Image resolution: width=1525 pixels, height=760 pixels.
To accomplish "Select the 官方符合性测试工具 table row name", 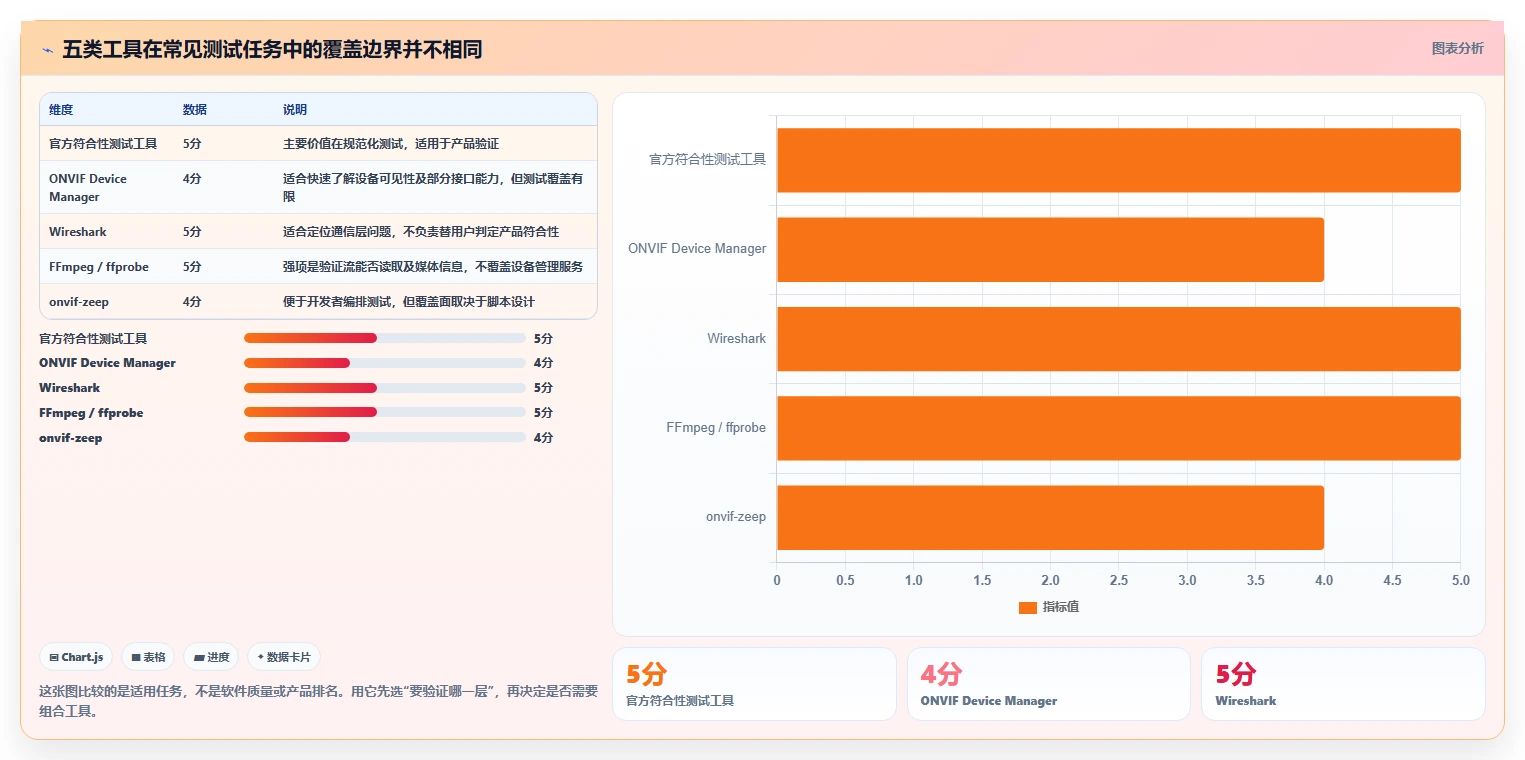I will pyautogui.click(x=103, y=143).
